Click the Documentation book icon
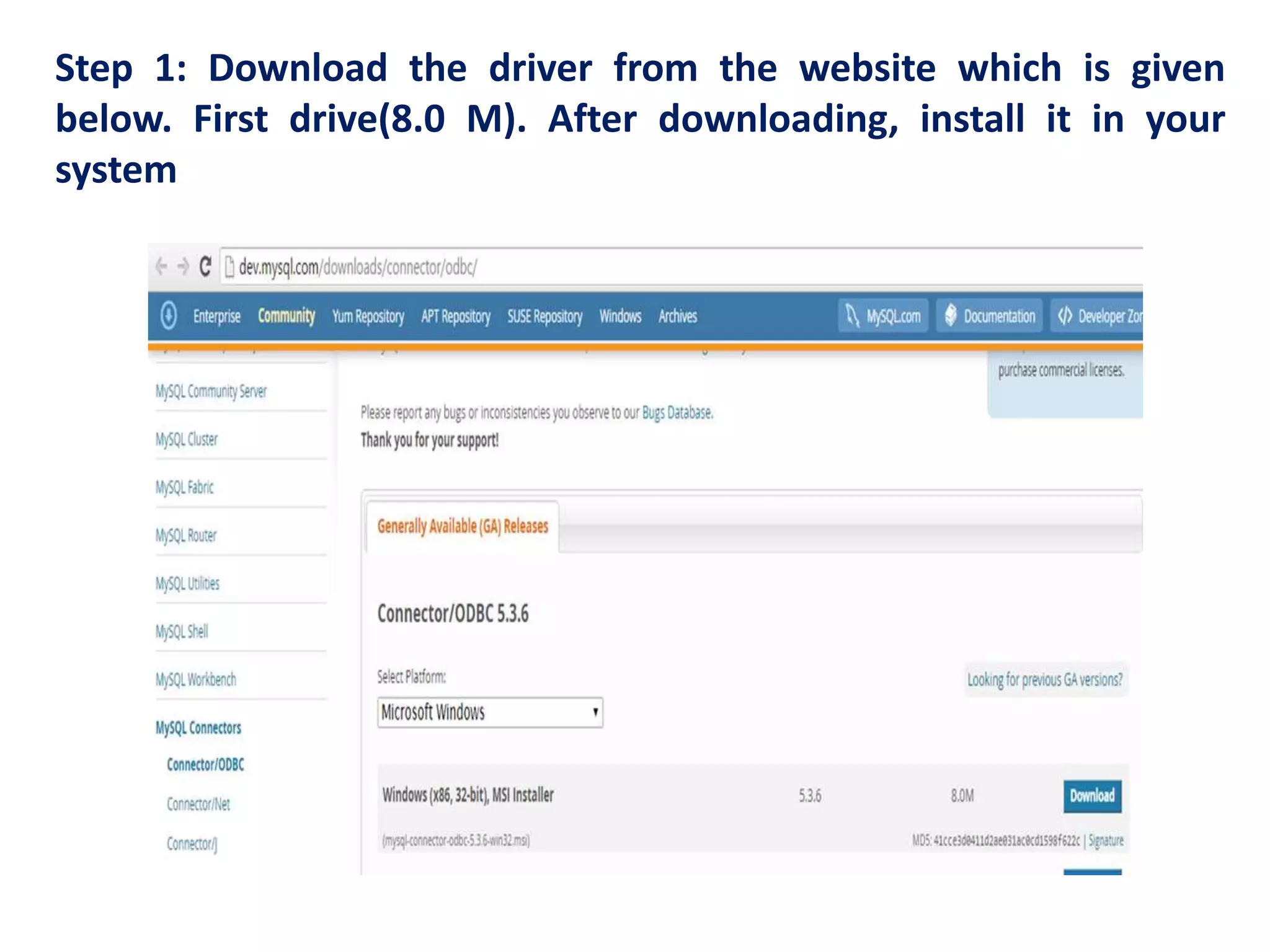Image resolution: width=1270 pixels, height=952 pixels. click(951, 315)
